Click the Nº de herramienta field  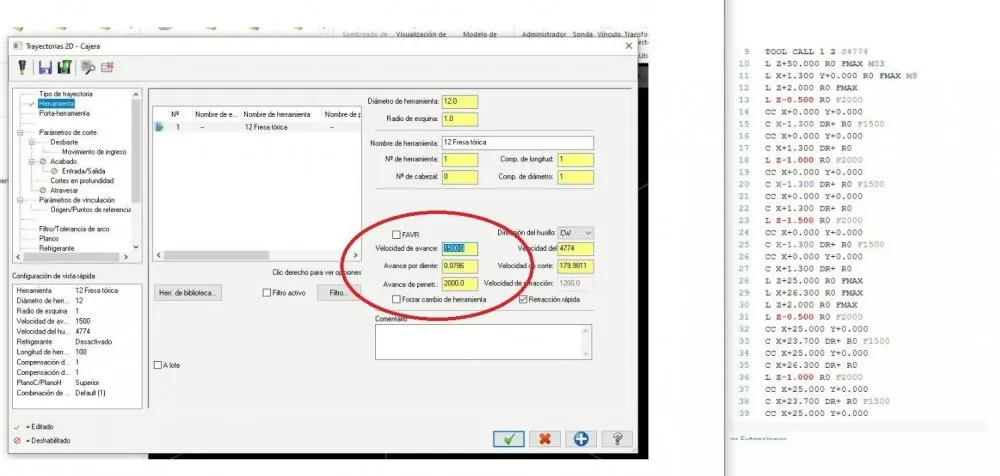(459, 160)
